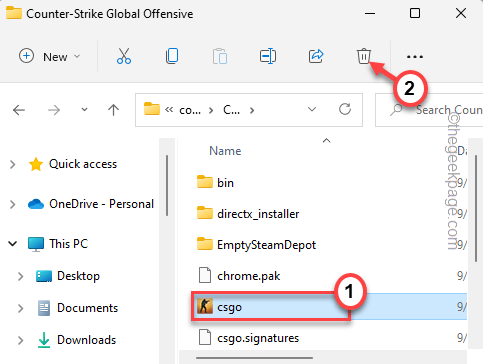Click the double chevron in address bar
Image resolution: width=483 pixels, height=364 pixels.
pyautogui.click(x=169, y=109)
